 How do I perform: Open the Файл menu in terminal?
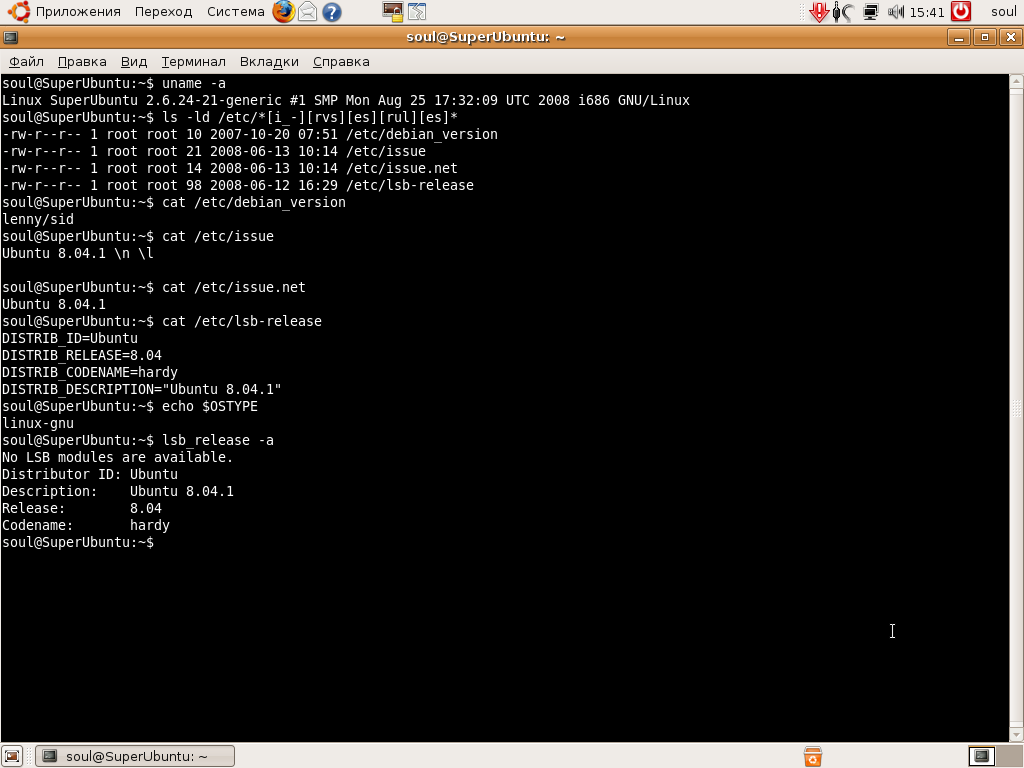click(x=26, y=61)
